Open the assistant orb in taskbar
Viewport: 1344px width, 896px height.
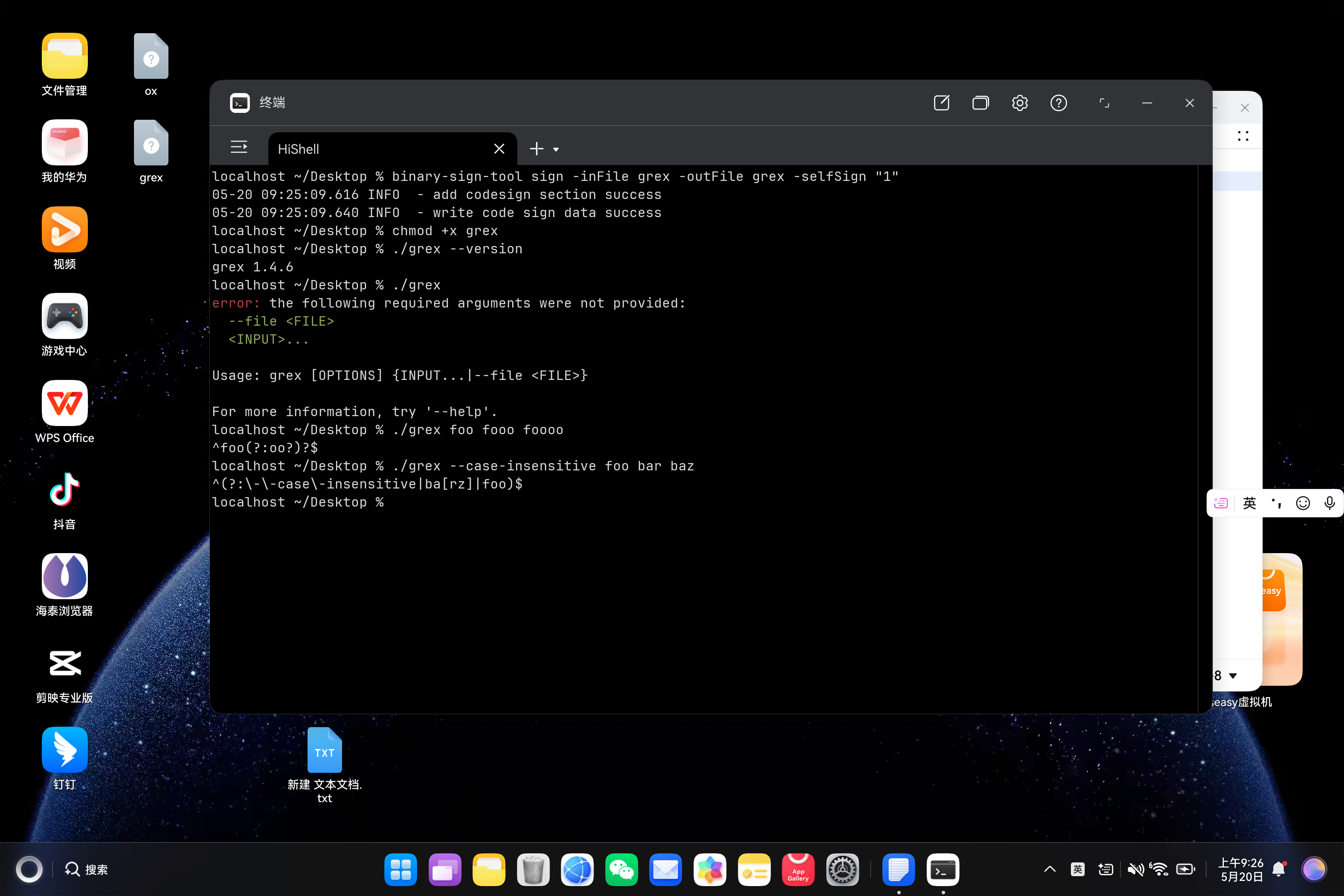1314,869
